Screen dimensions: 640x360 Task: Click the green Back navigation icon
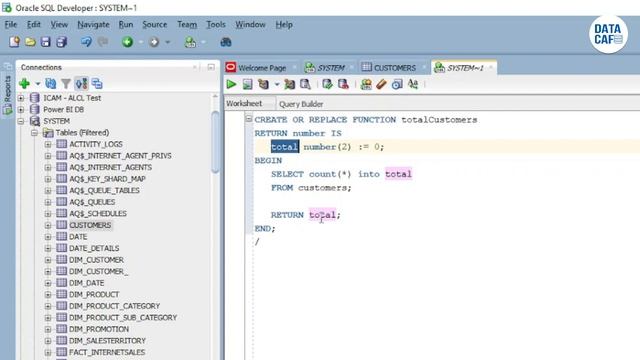127,42
